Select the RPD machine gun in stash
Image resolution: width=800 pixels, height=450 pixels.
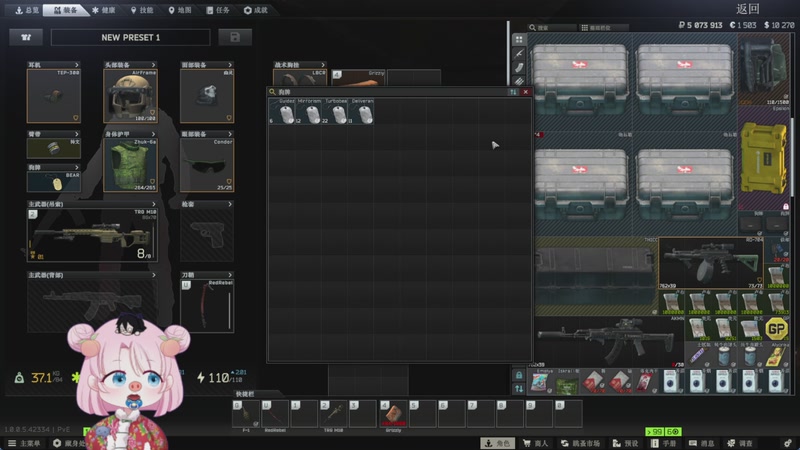pos(711,263)
